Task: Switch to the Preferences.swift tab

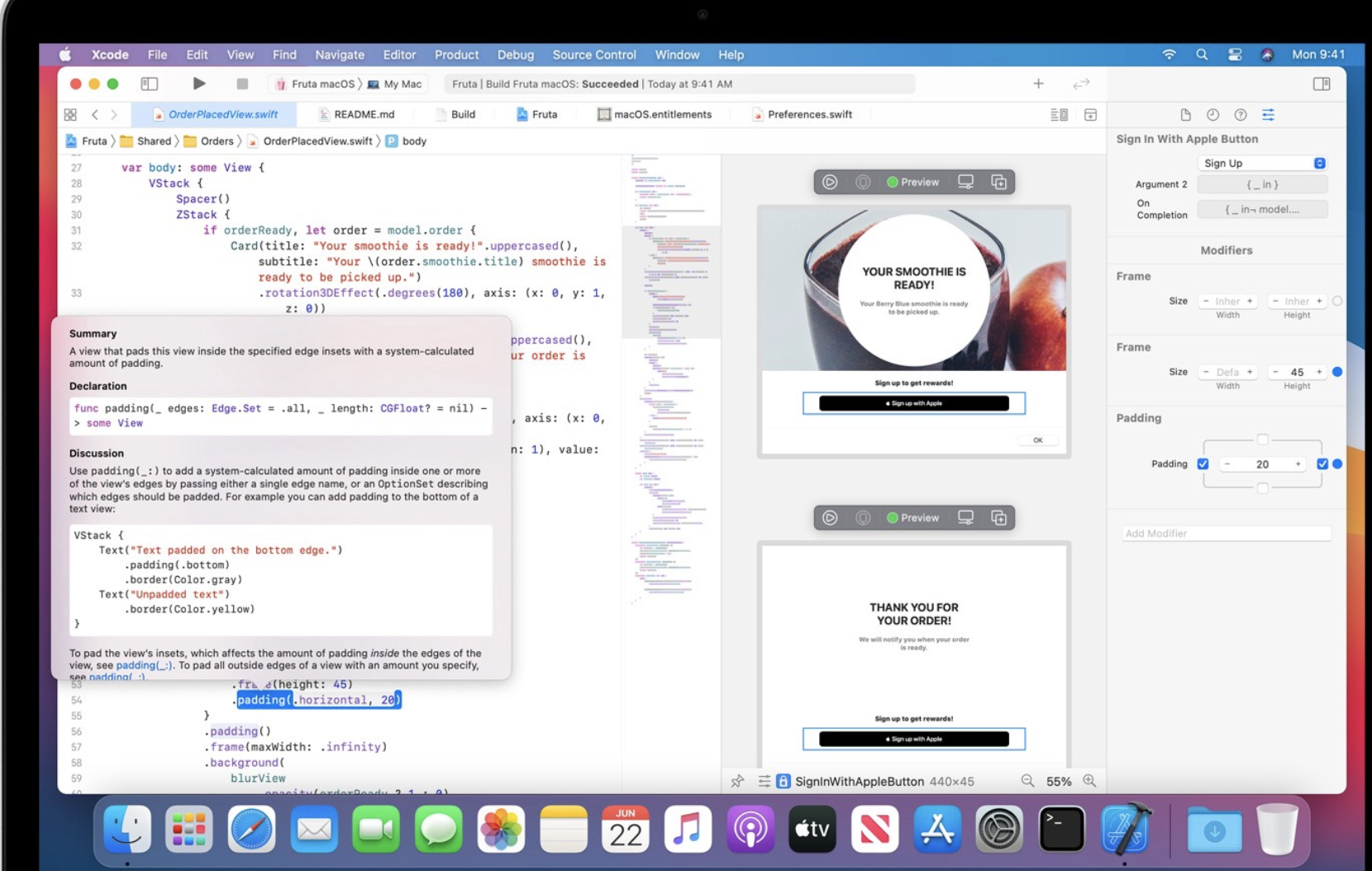Action: (x=802, y=115)
